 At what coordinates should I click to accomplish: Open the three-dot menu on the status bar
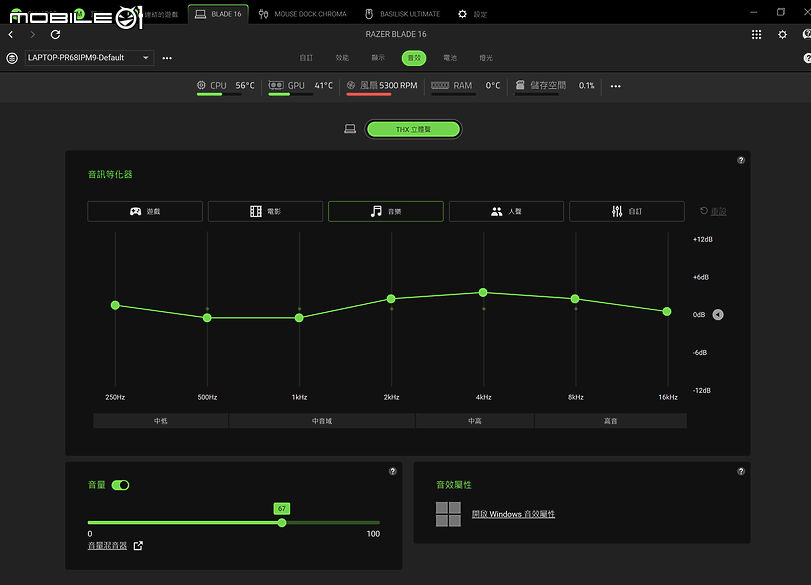615,86
